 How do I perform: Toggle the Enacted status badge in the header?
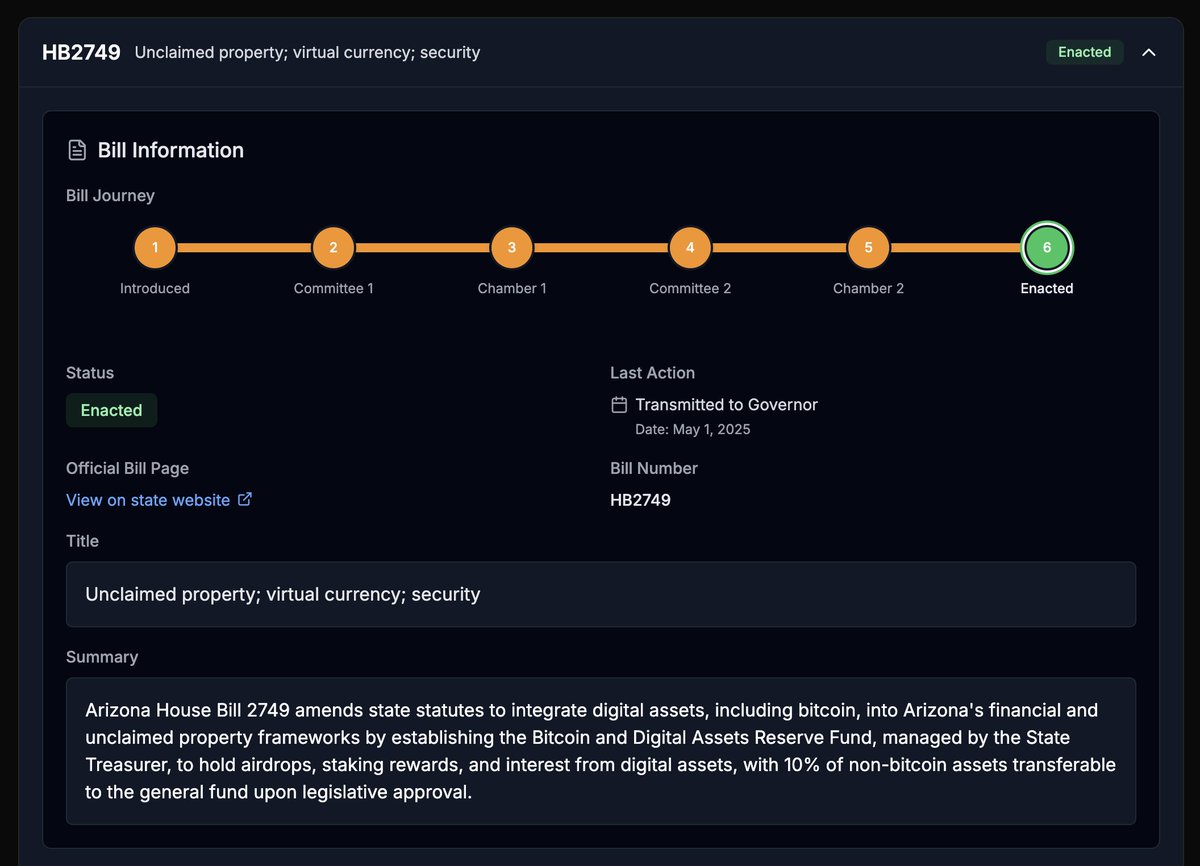coord(1084,52)
